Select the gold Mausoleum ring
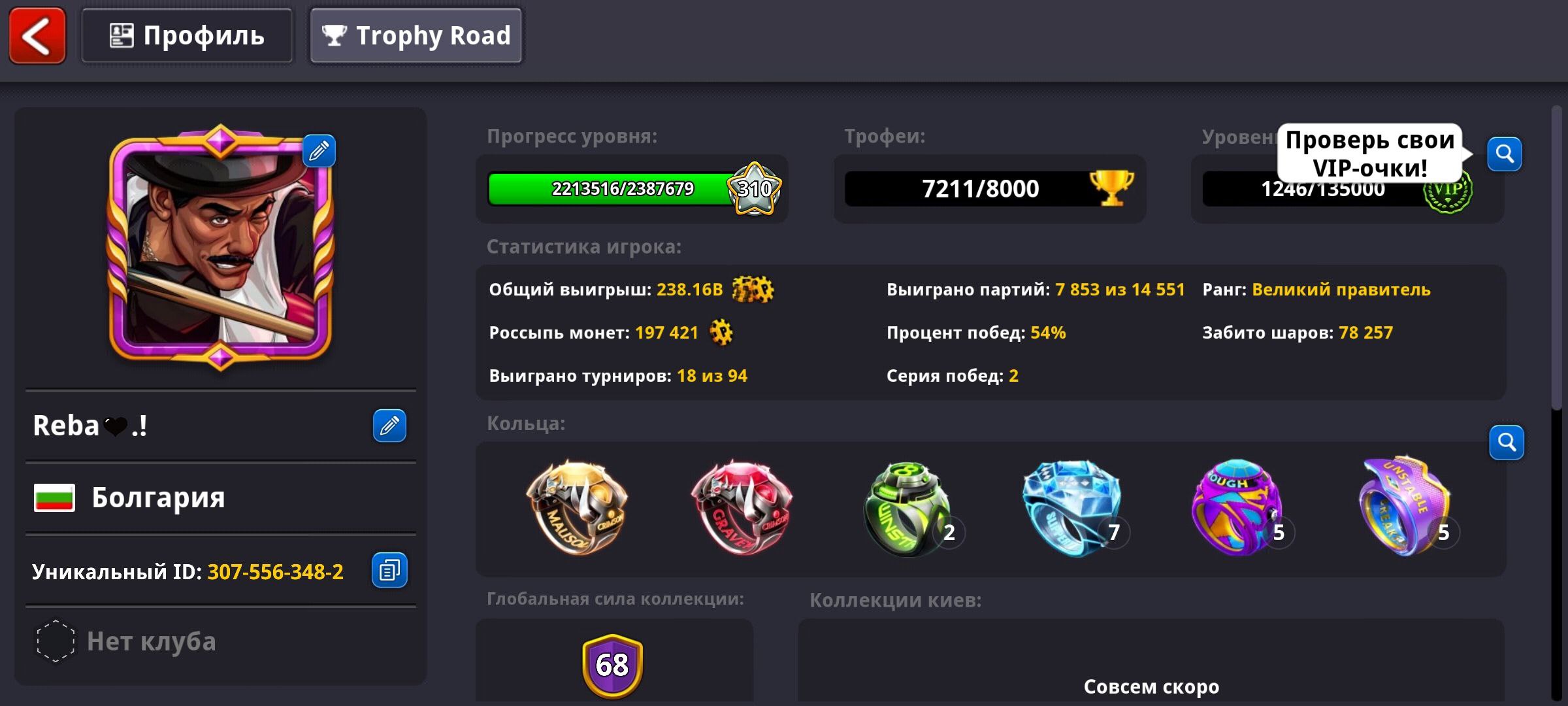Image resolution: width=1568 pixels, height=706 pixels. pyautogui.click(x=577, y=508)
